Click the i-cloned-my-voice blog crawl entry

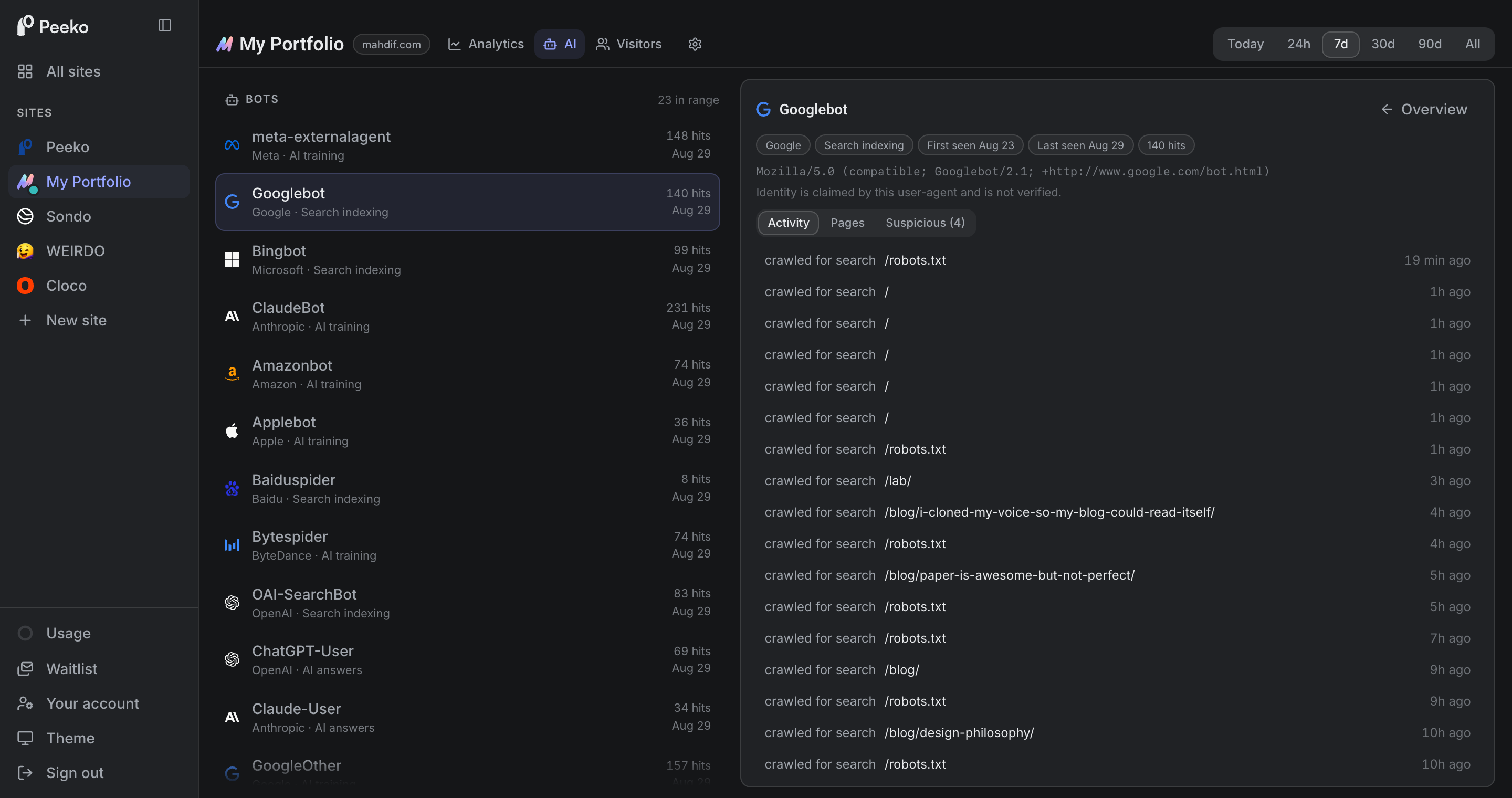(x=1117, y=512)
